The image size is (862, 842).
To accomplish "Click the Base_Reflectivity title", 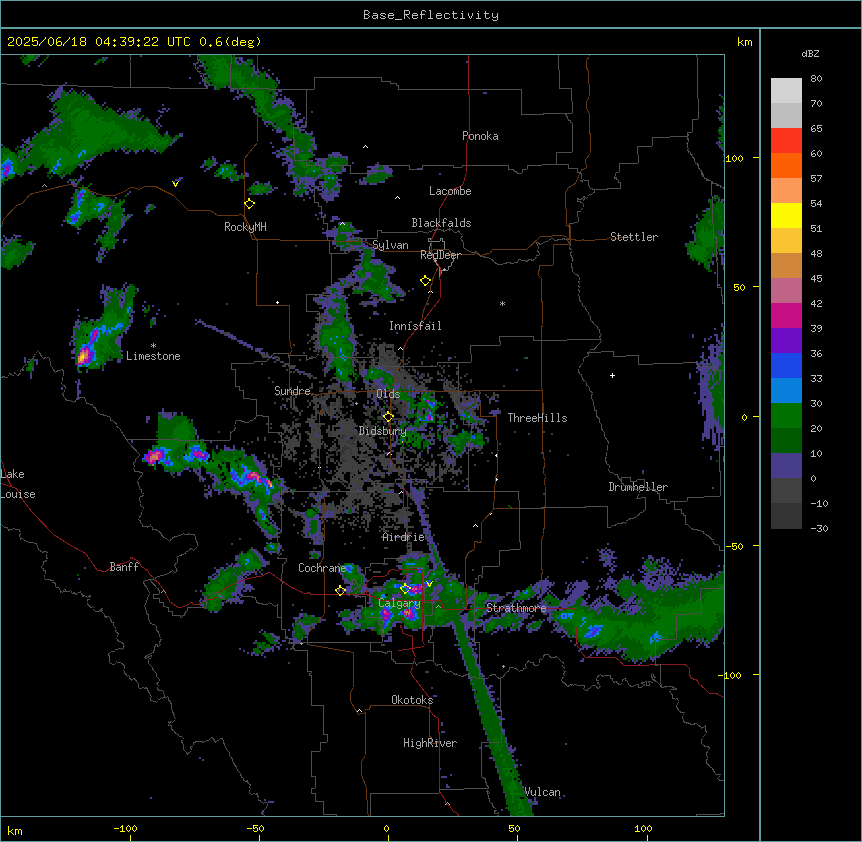I will 431,15.
